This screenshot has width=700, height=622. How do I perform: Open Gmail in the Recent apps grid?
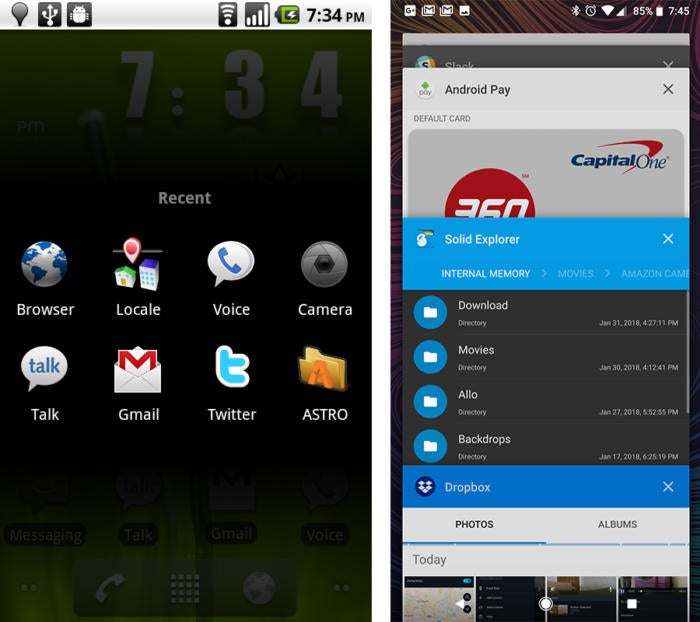point(138,370)
